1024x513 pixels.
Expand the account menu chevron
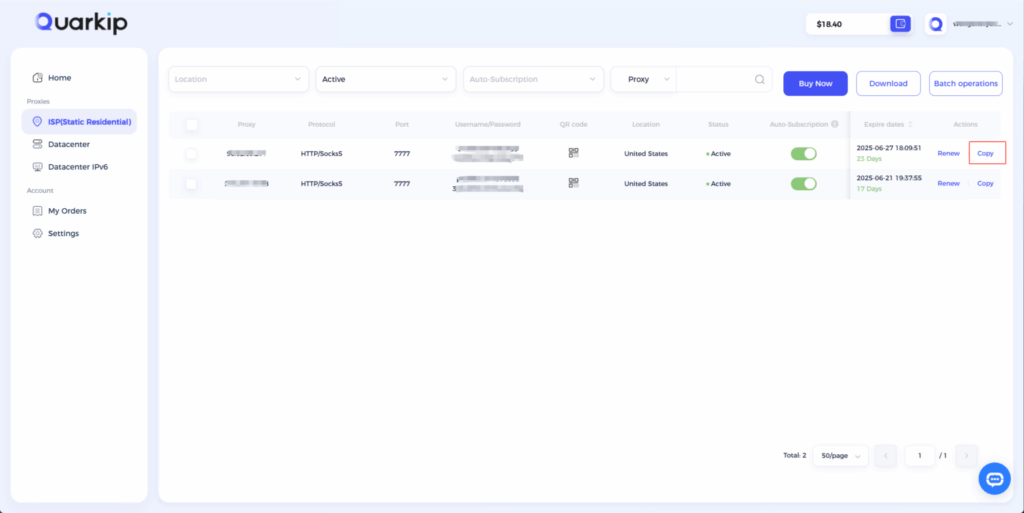click(x=1010, y=24)
